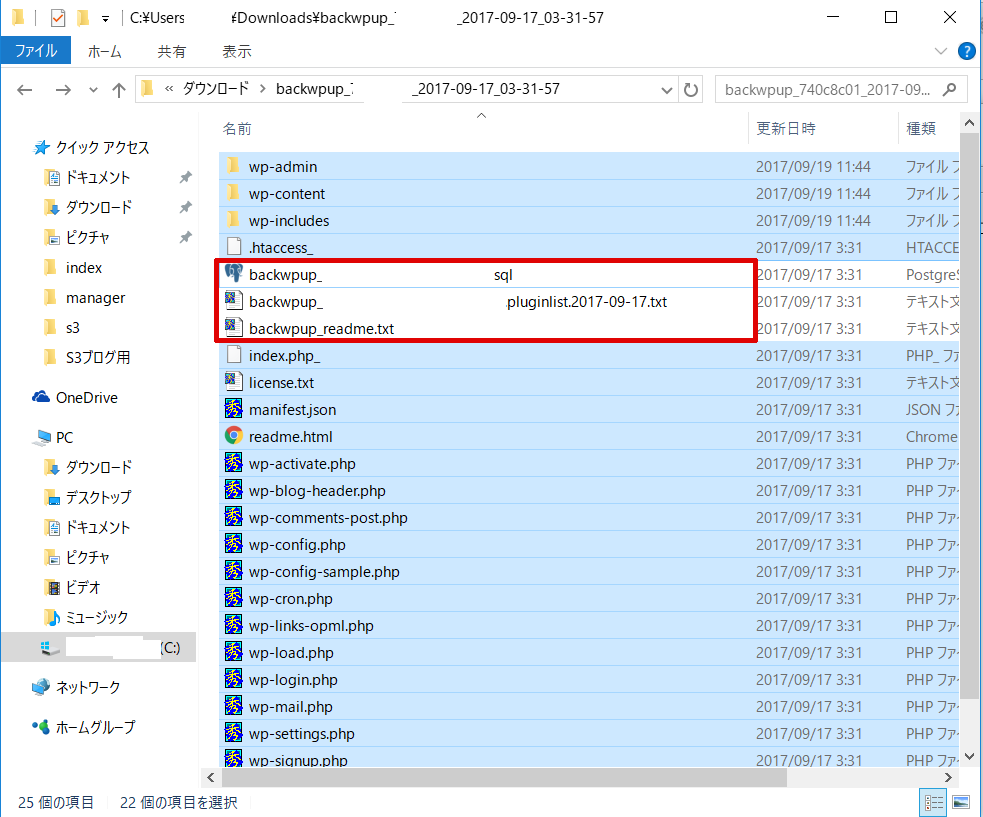Viewport: 983px width, 817px height.
Task: Click the Chrome icon of readme.html
Action: coord(234,436)
